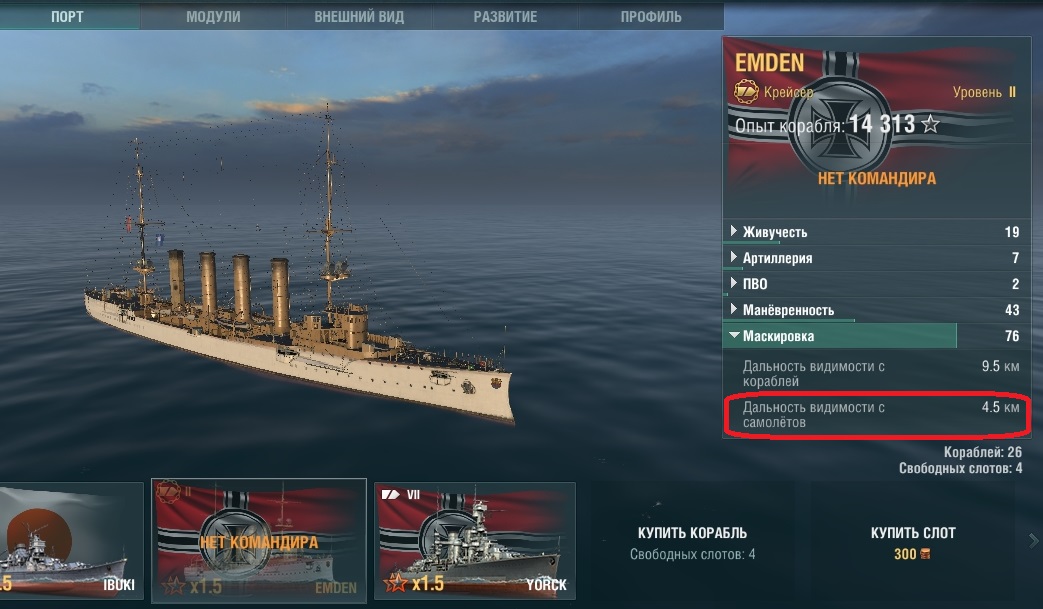Click the tier flag icon on Yorck card
The width and height of the screenshot is (1043, 609).
[390, 495]
